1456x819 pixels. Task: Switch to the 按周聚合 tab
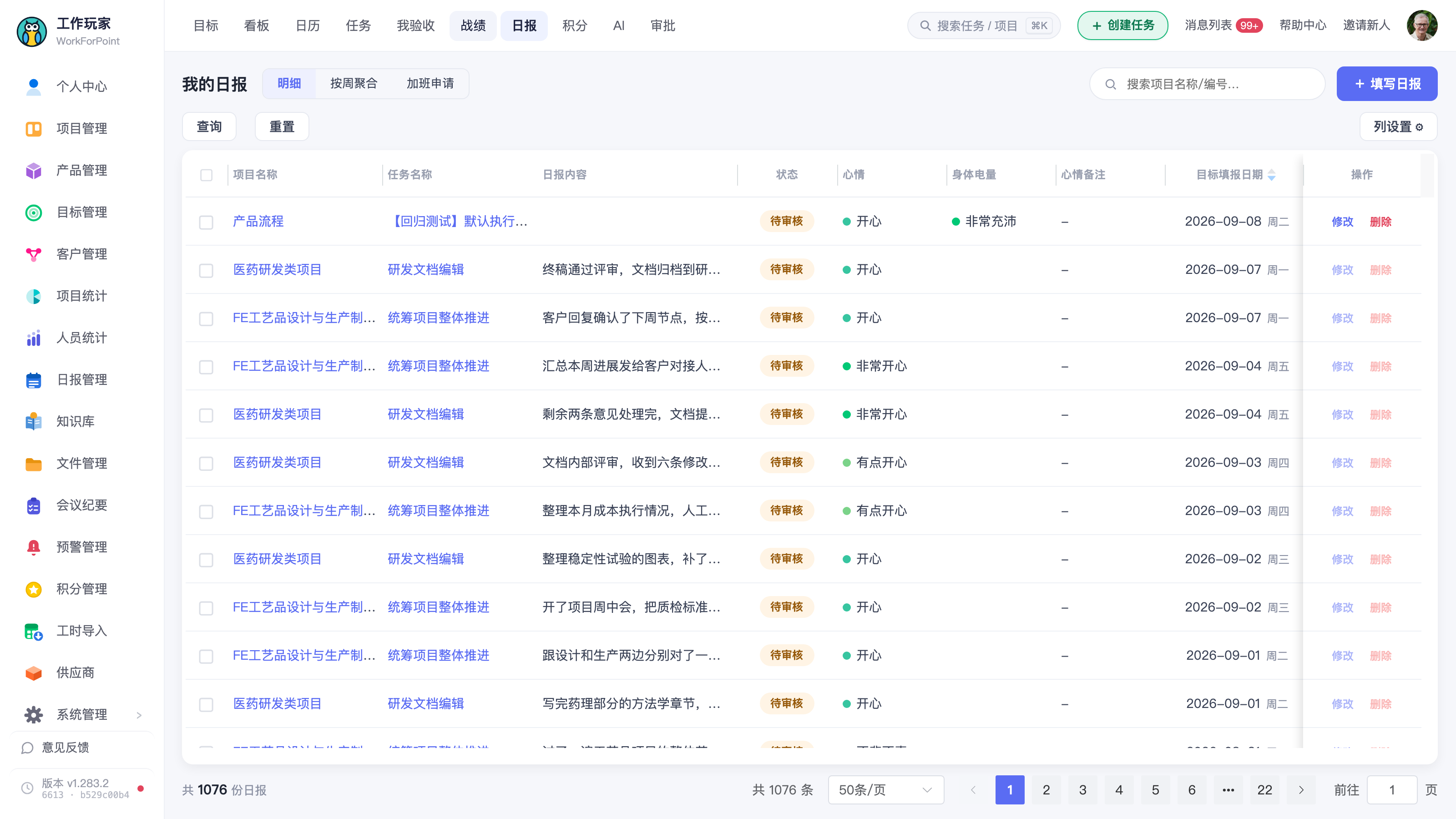[354, 84]
